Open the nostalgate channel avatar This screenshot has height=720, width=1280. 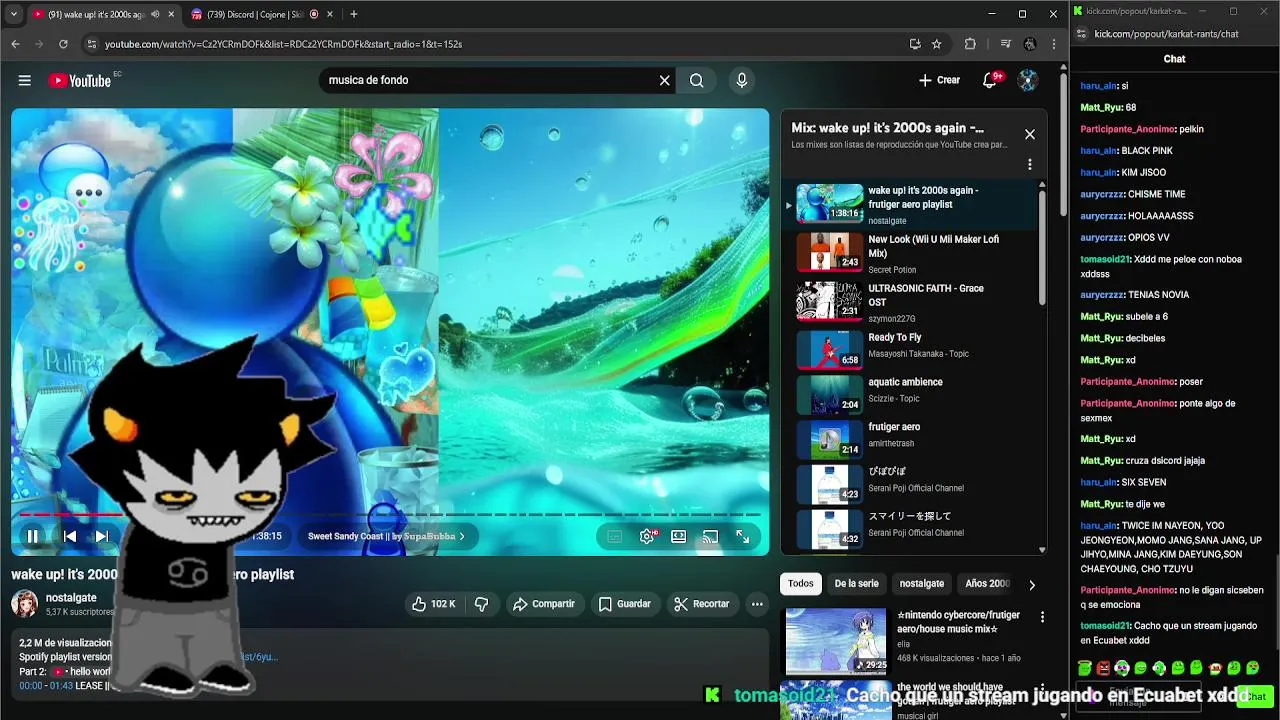24,604
